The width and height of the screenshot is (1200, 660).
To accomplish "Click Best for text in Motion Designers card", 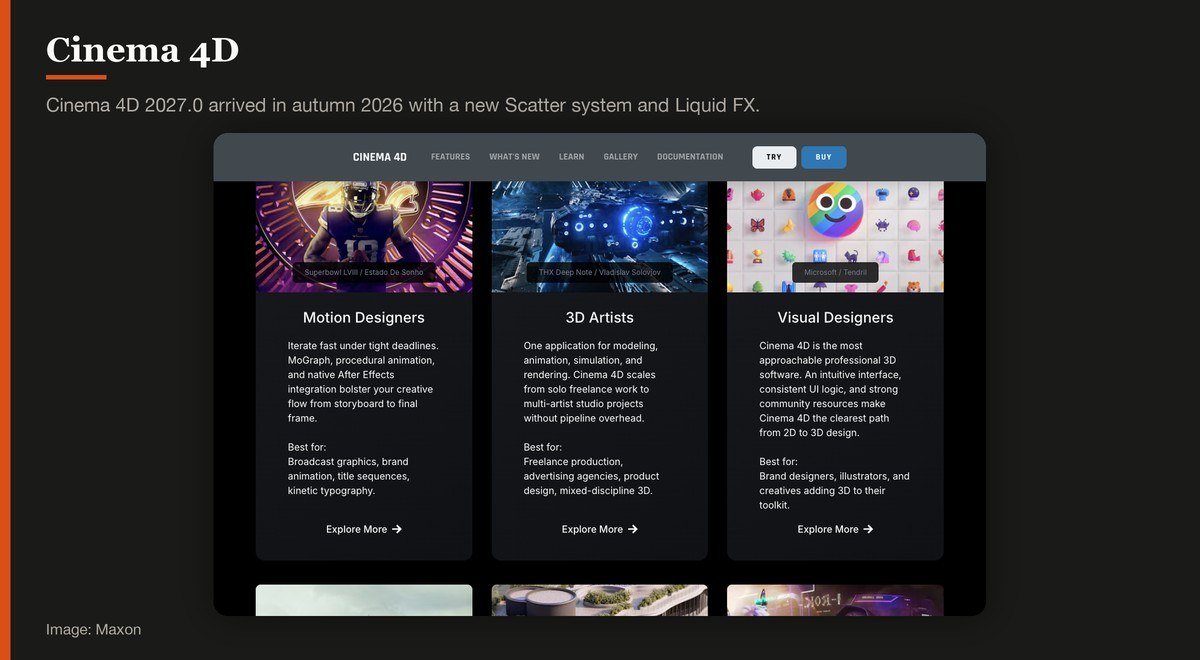I will click(x=307, y=447).
